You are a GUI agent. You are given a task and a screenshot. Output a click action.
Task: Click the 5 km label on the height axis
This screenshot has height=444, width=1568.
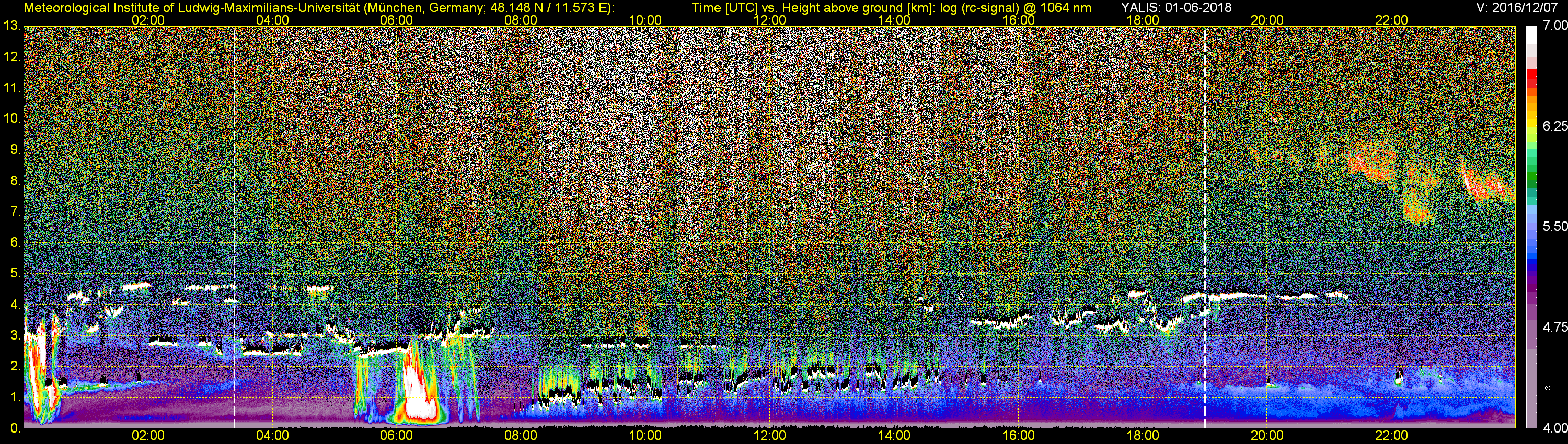[x=15, y=273]
